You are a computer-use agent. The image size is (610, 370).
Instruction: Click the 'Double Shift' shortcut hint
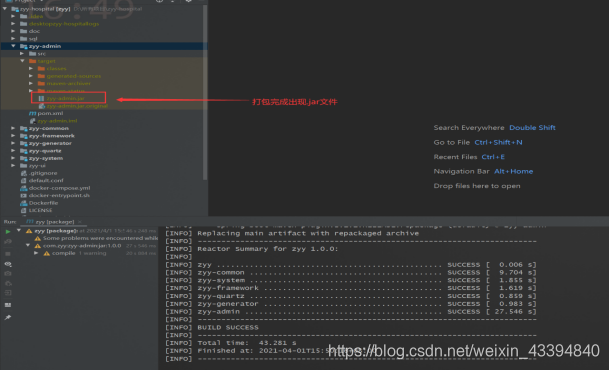pyautogui.click(x=532, y=128)
